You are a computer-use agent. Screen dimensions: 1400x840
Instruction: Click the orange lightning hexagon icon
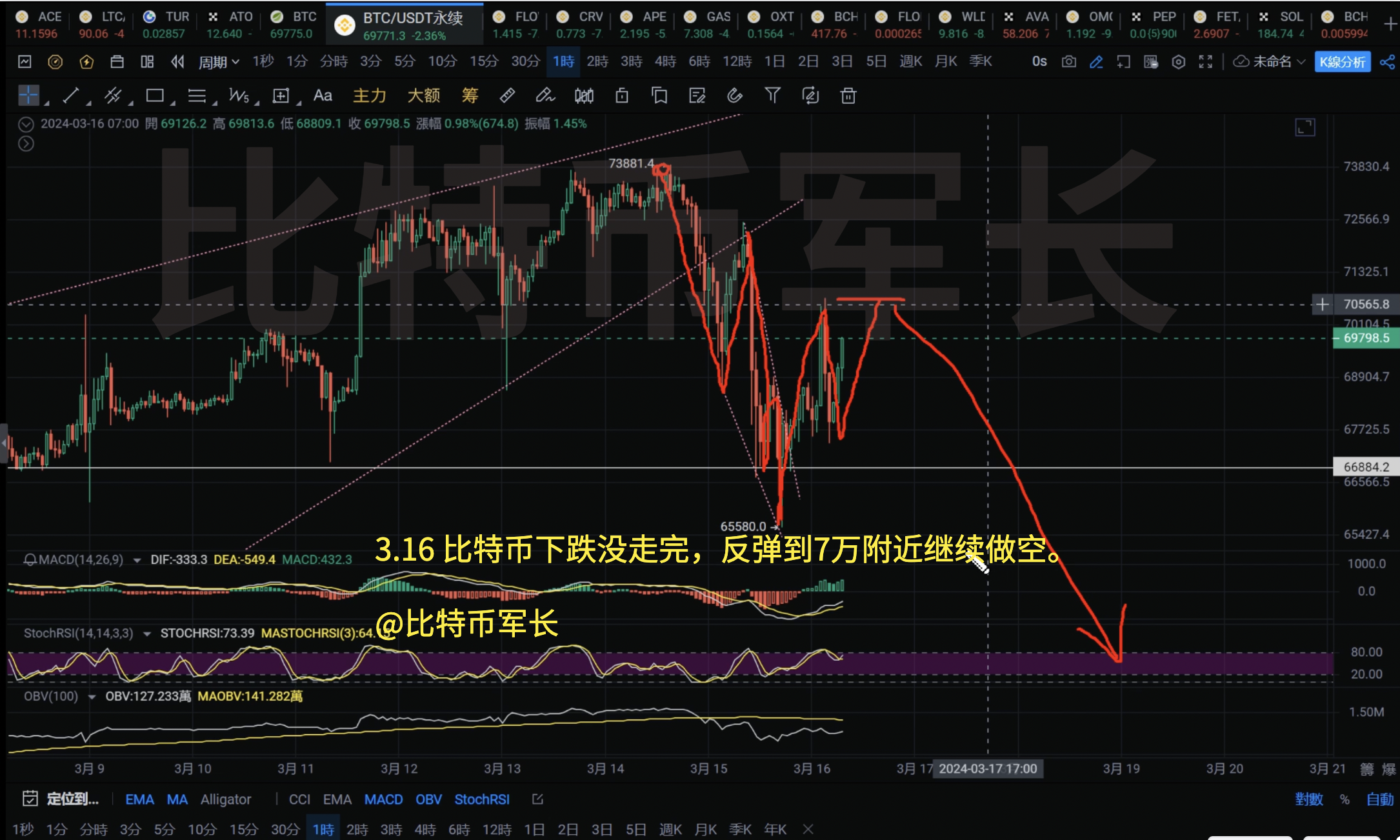pyautogui.click(x=86, y=62)
